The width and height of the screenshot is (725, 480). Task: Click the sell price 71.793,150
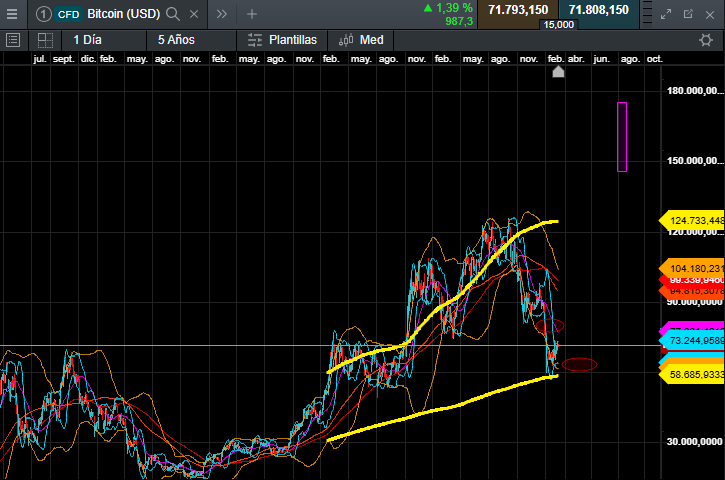[518, 10]
